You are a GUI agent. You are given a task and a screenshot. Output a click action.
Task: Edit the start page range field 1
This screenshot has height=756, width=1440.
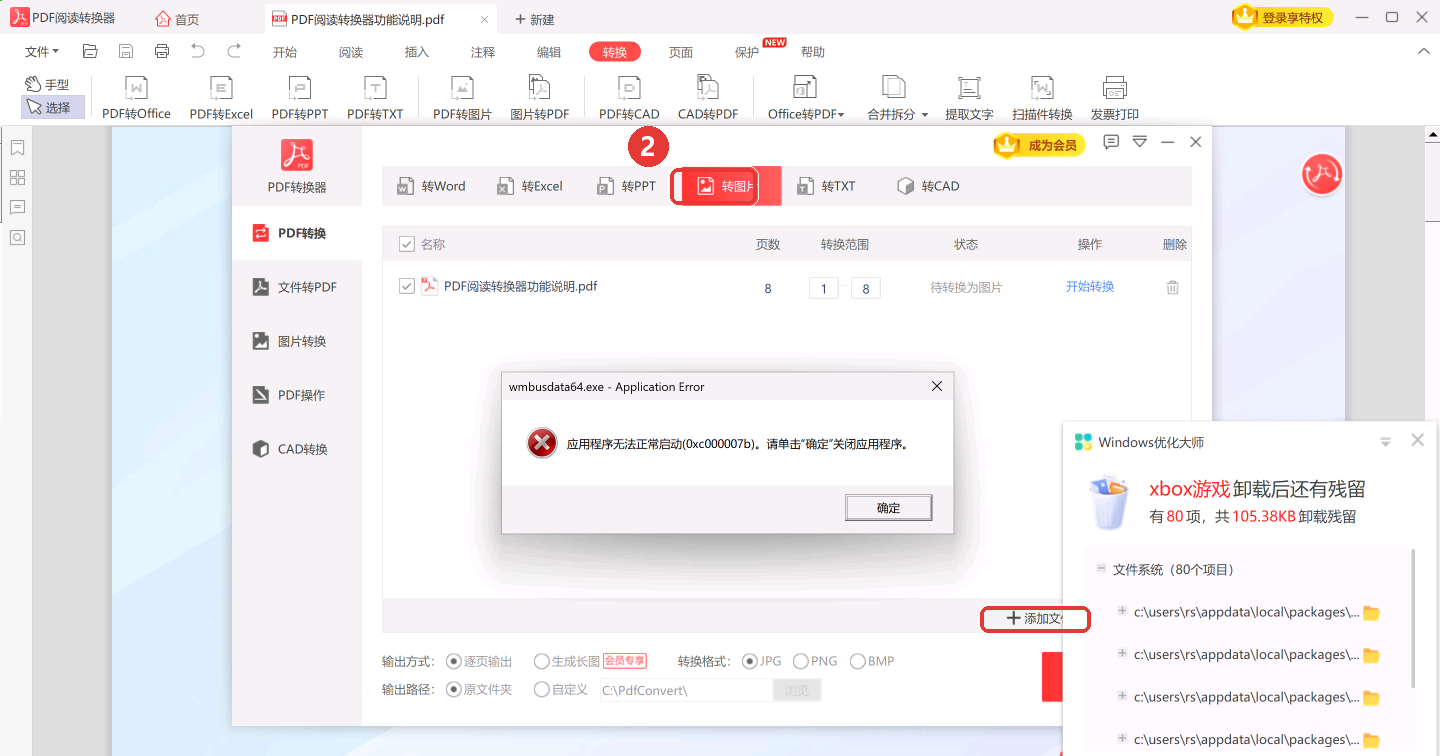coord(823,289)
